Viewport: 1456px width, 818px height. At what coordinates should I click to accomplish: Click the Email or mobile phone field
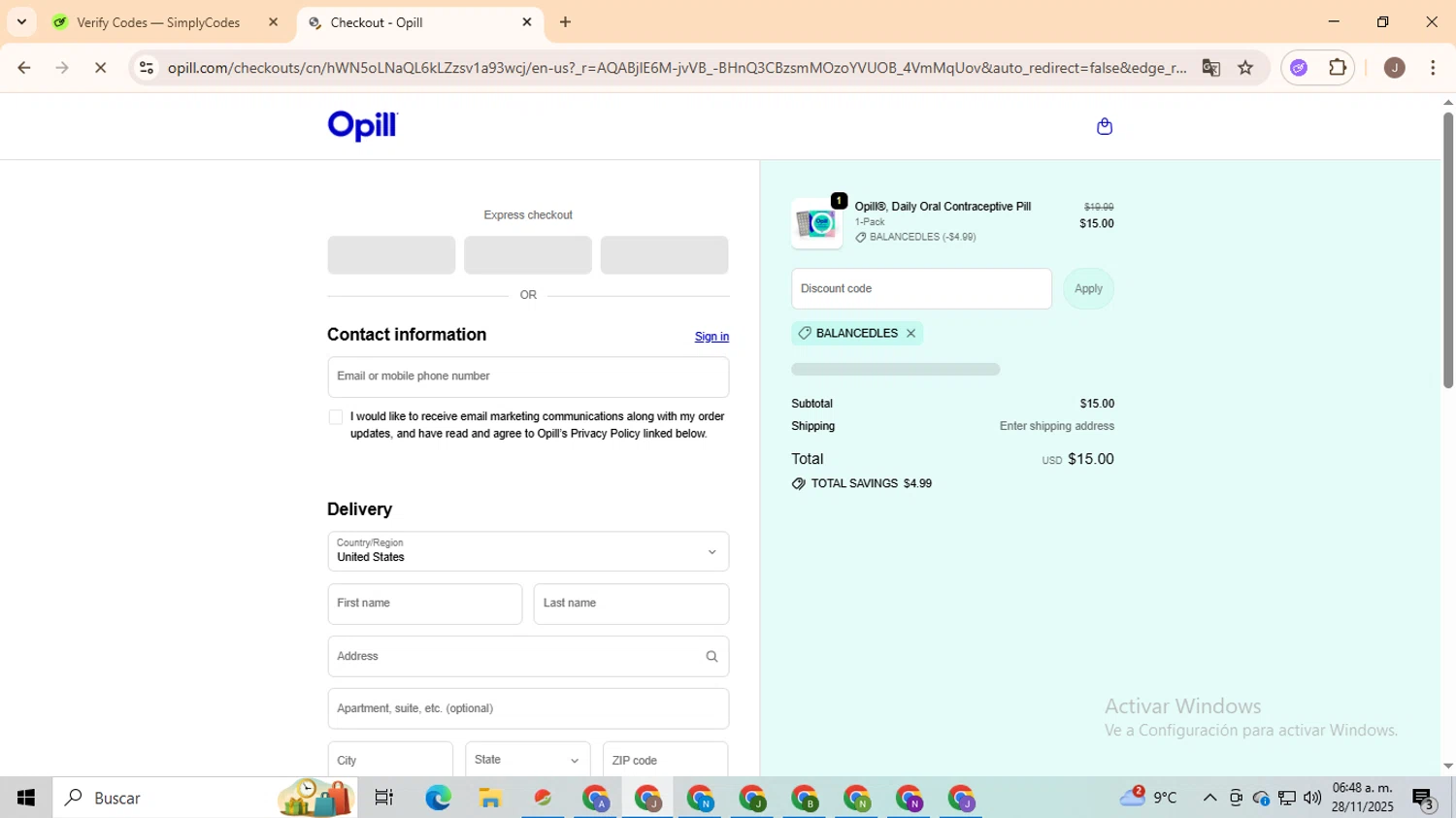[x=528, y=376]
